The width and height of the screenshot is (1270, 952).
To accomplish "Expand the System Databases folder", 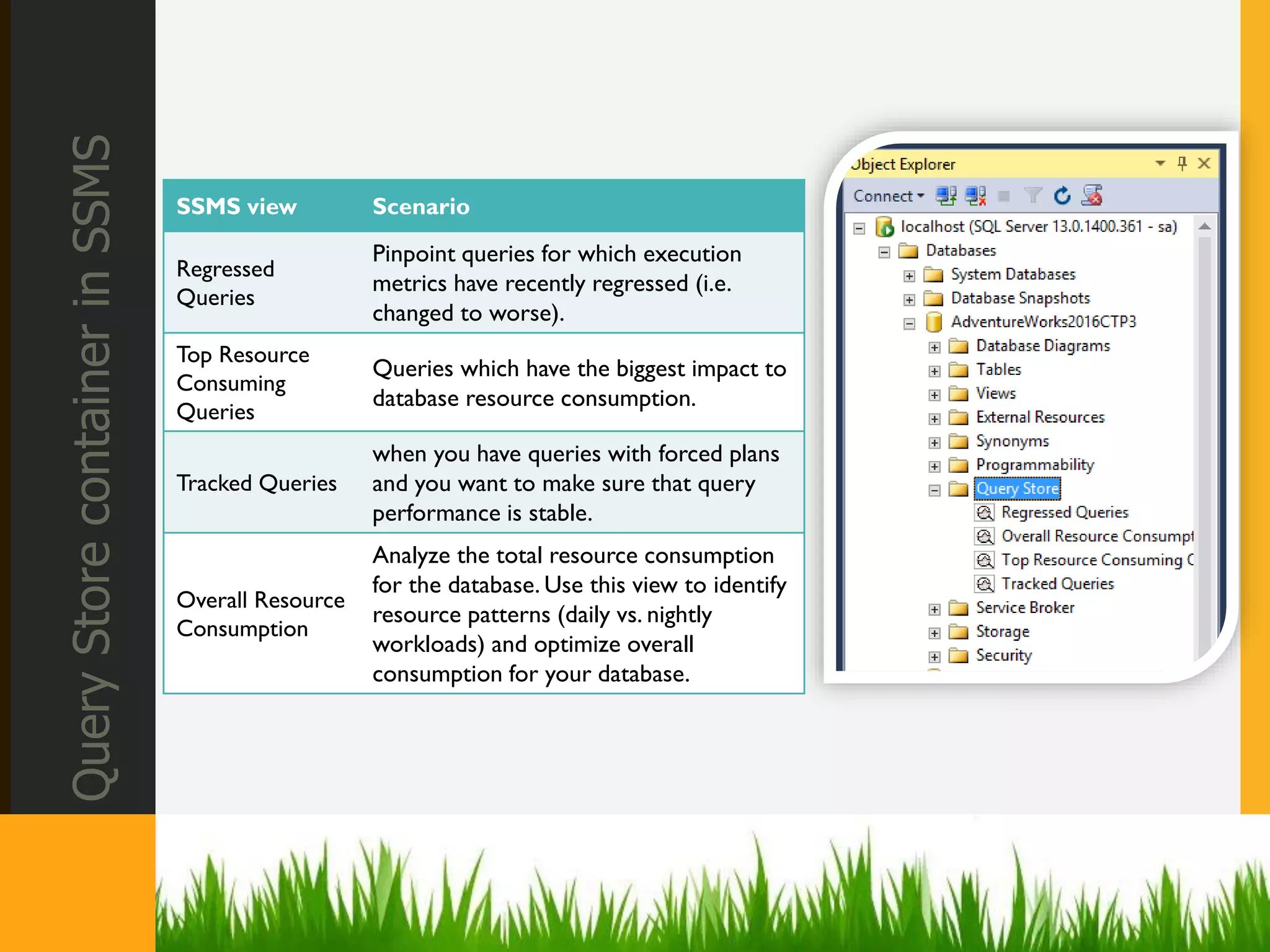I will click(x=909, y=276).
